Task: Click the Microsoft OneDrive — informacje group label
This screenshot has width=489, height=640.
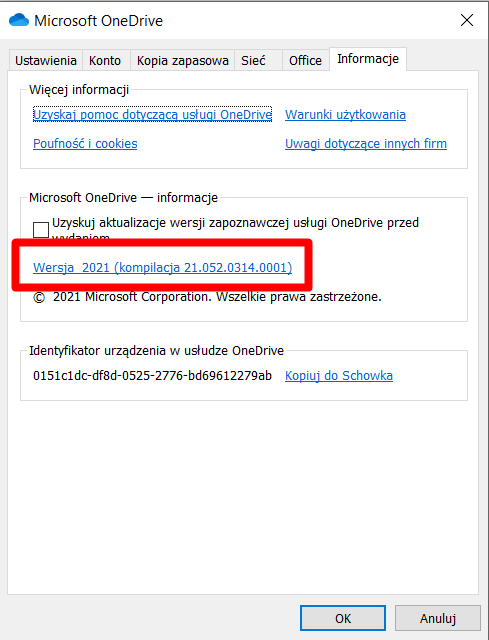Action: (123, 198)
